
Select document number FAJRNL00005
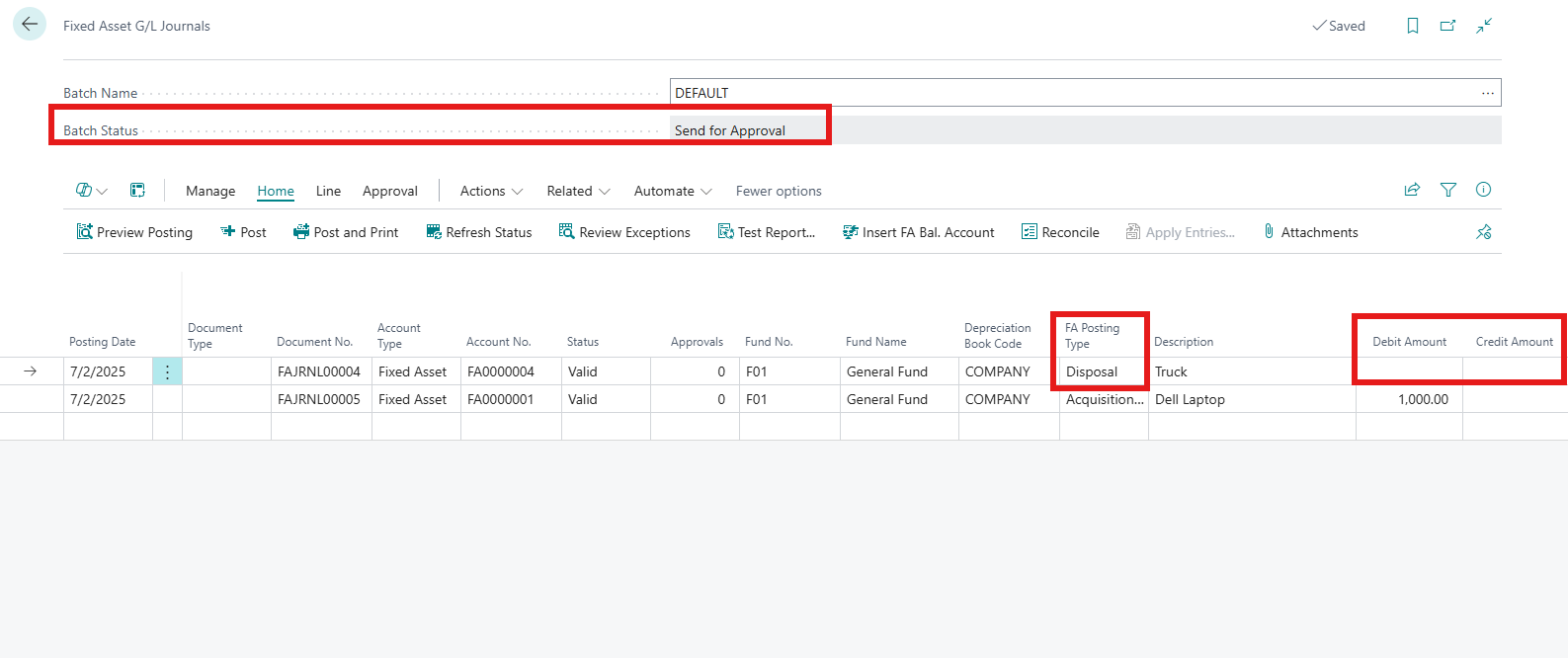pyautogui.click(x=319, y=399)
